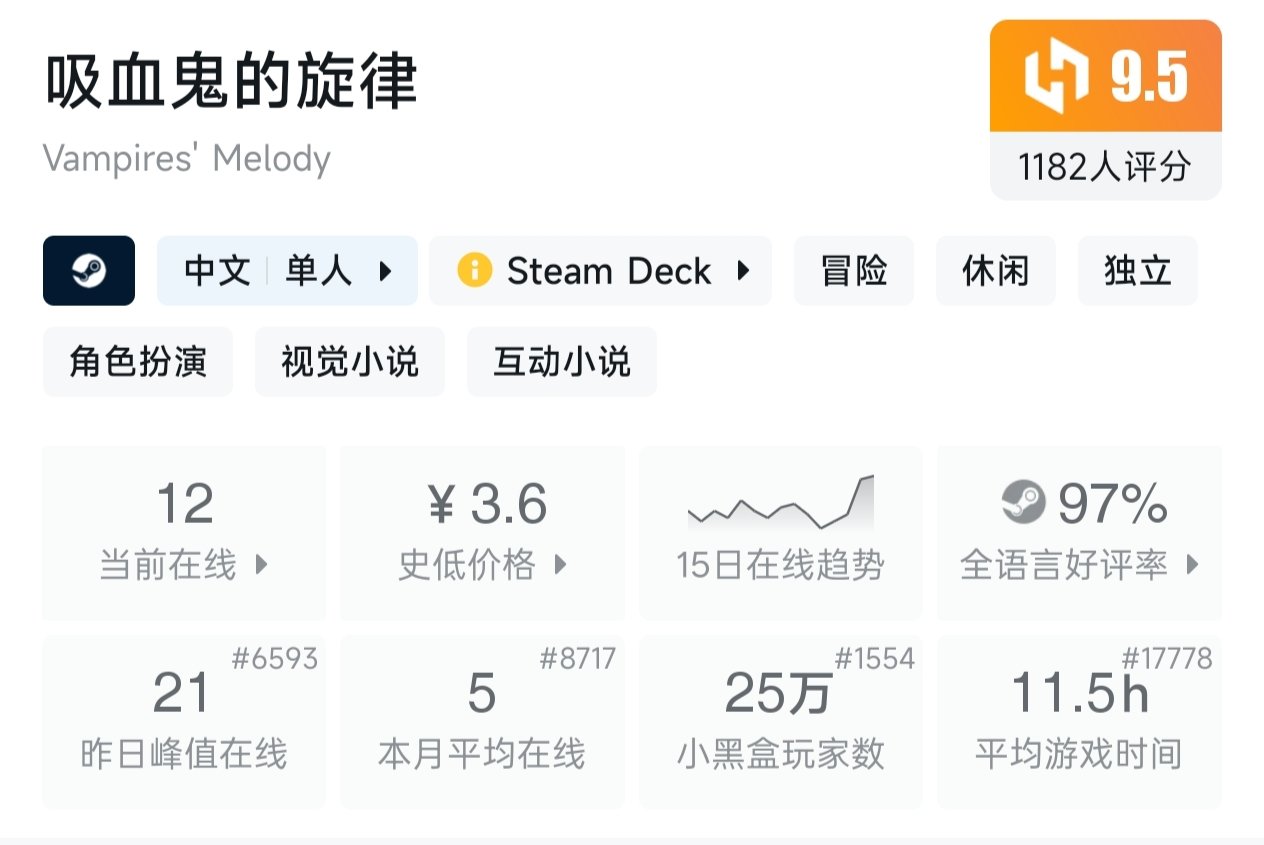Open 昨日峰值在线 stat card
Screen dimensions: 1264x845
184,721
